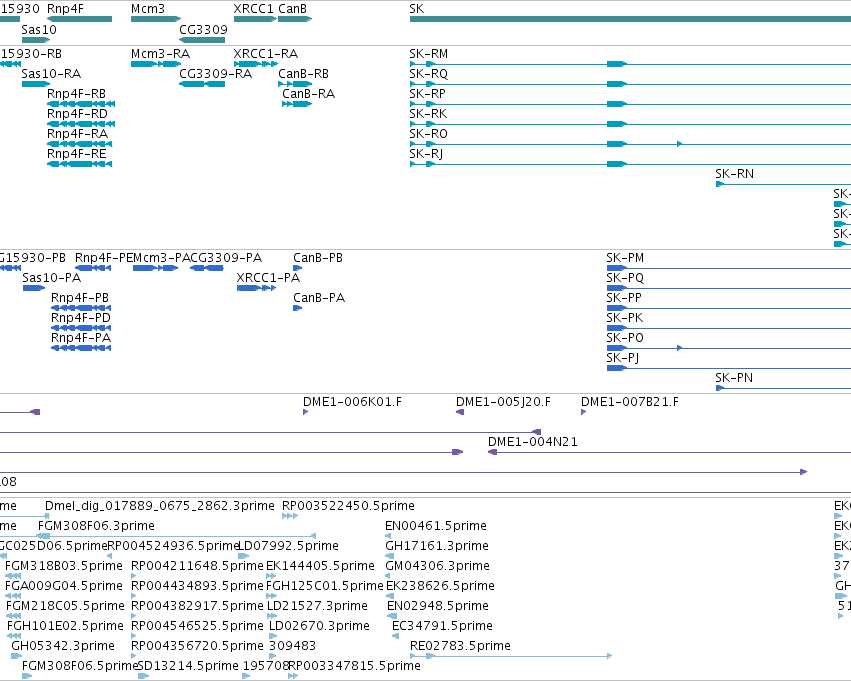Click protein Rnp4F-PB

pos(81,308)
